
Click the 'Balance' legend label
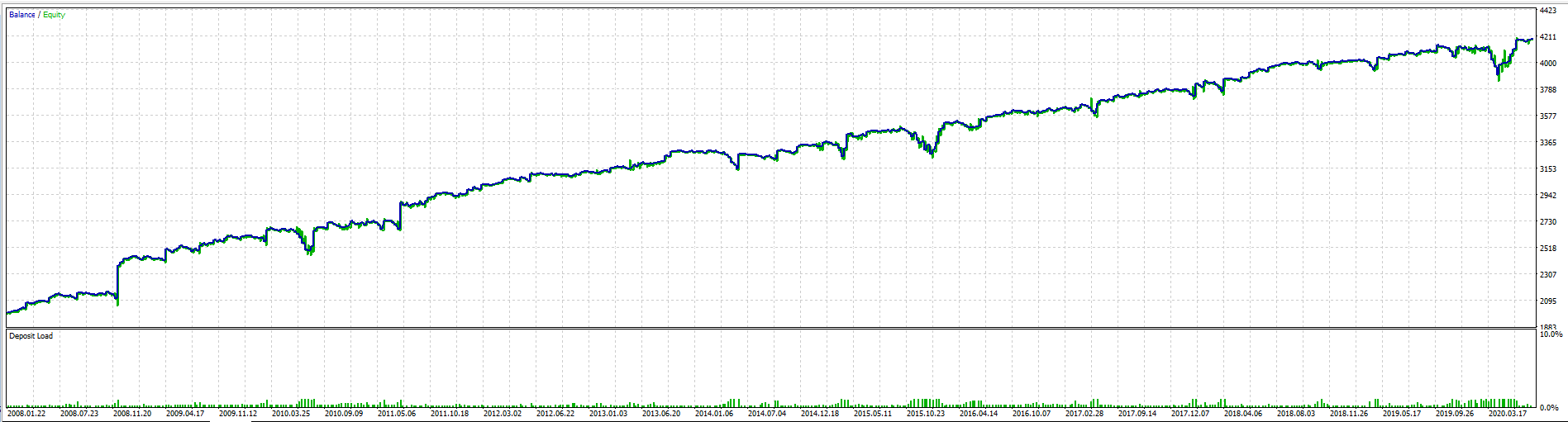[x=22, y=15]
